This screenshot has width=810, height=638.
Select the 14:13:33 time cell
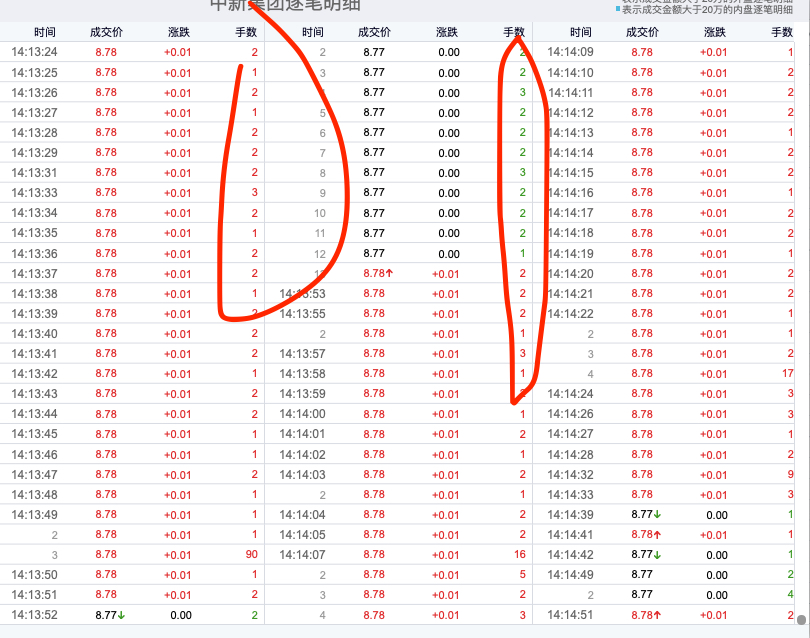(34, 193)
